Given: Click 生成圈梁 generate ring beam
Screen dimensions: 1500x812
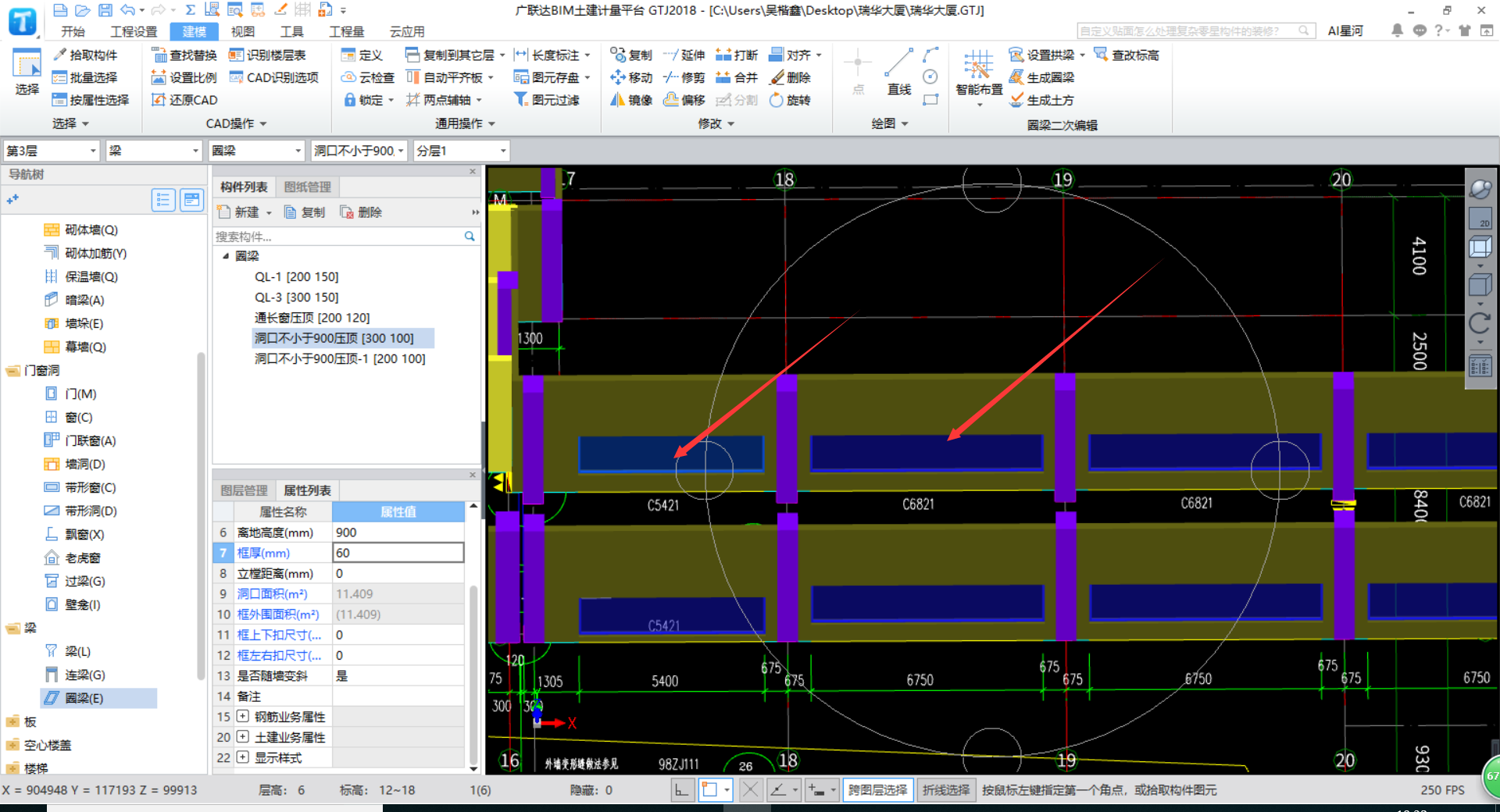Looking at the screenshot, I should click(x=1041, y=77).
